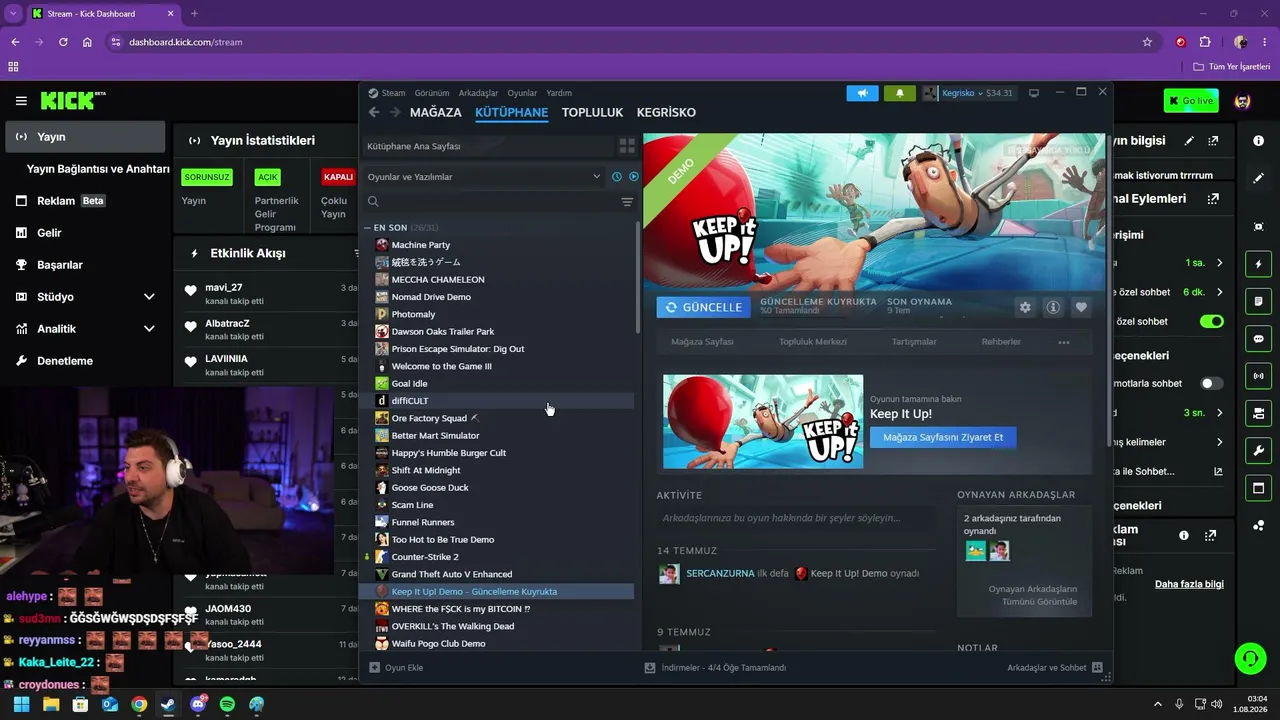Viewport: 1280px width, 720px height.
Task: Open Kick profile avatar menu
Action: pos(1243,101)
